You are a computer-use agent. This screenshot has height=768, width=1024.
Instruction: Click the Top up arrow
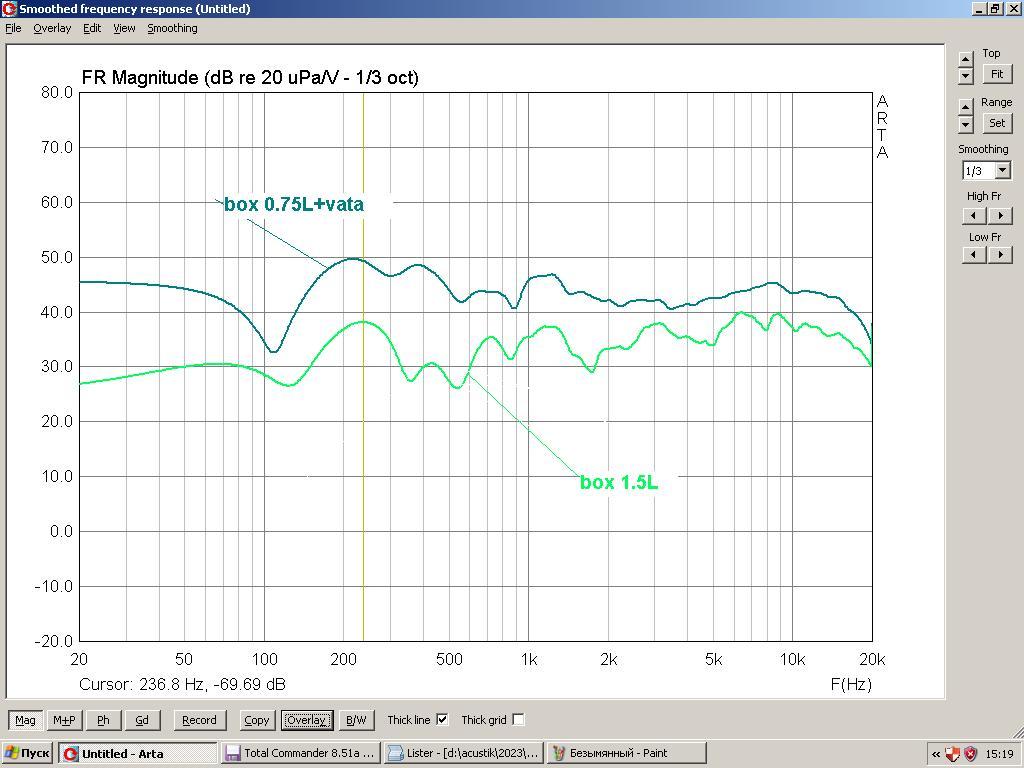[x=966, y=59]
